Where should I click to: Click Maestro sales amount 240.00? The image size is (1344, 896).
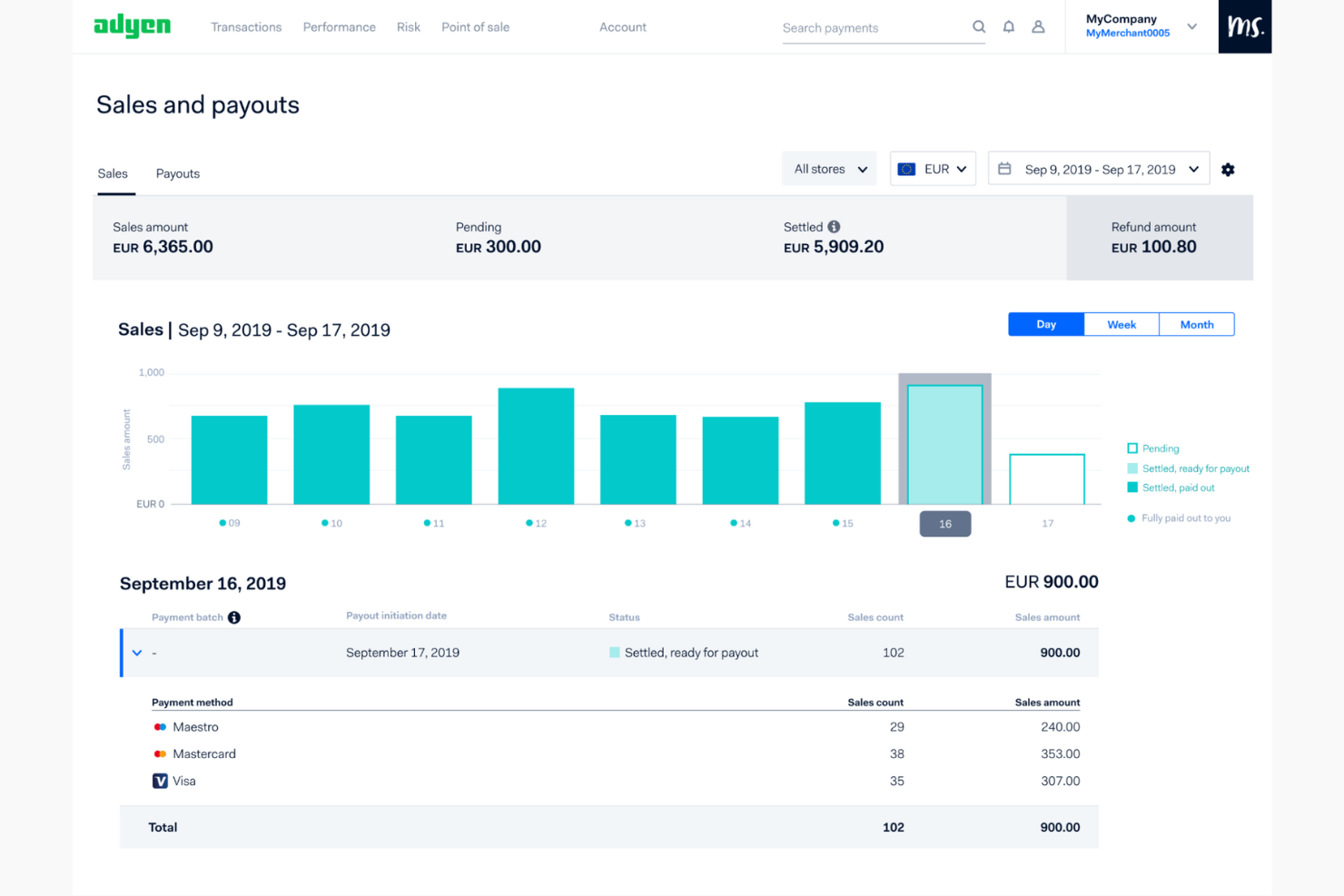point(1061,727)
